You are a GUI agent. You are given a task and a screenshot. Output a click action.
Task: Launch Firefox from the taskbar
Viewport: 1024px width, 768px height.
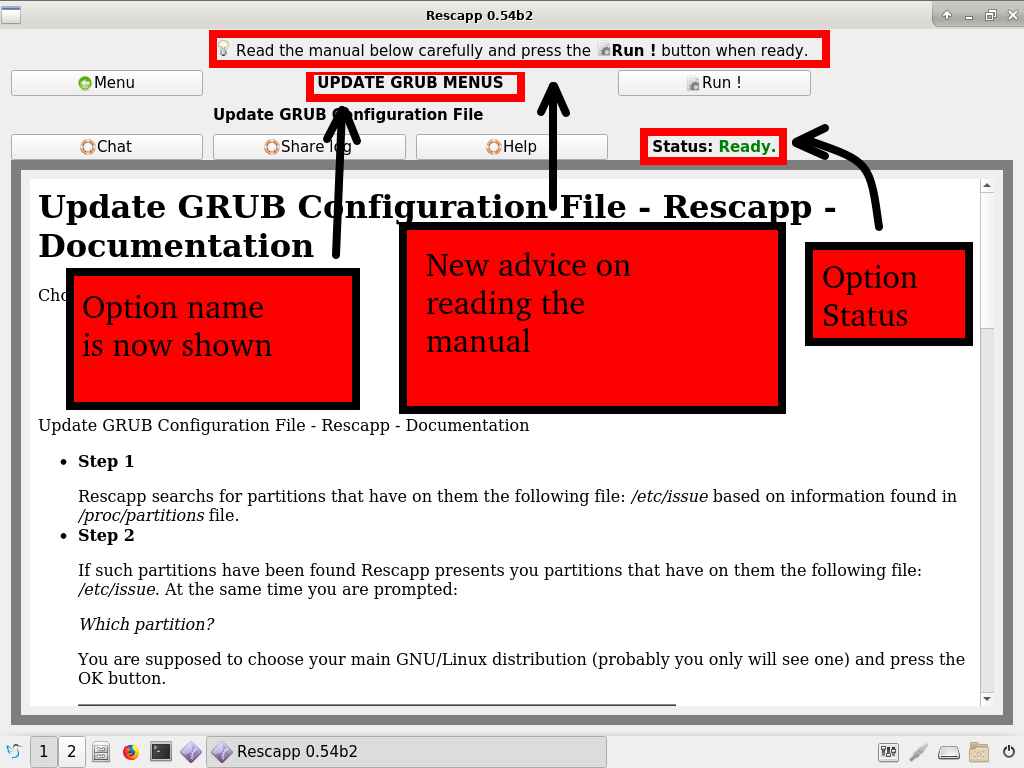pyautogui.click(x=131, y=752)
